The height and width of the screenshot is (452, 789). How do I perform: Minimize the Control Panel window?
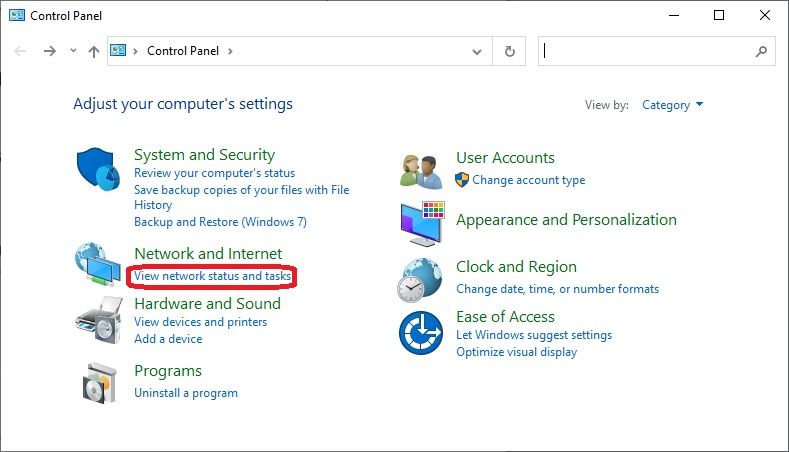[x=674, y=15]
